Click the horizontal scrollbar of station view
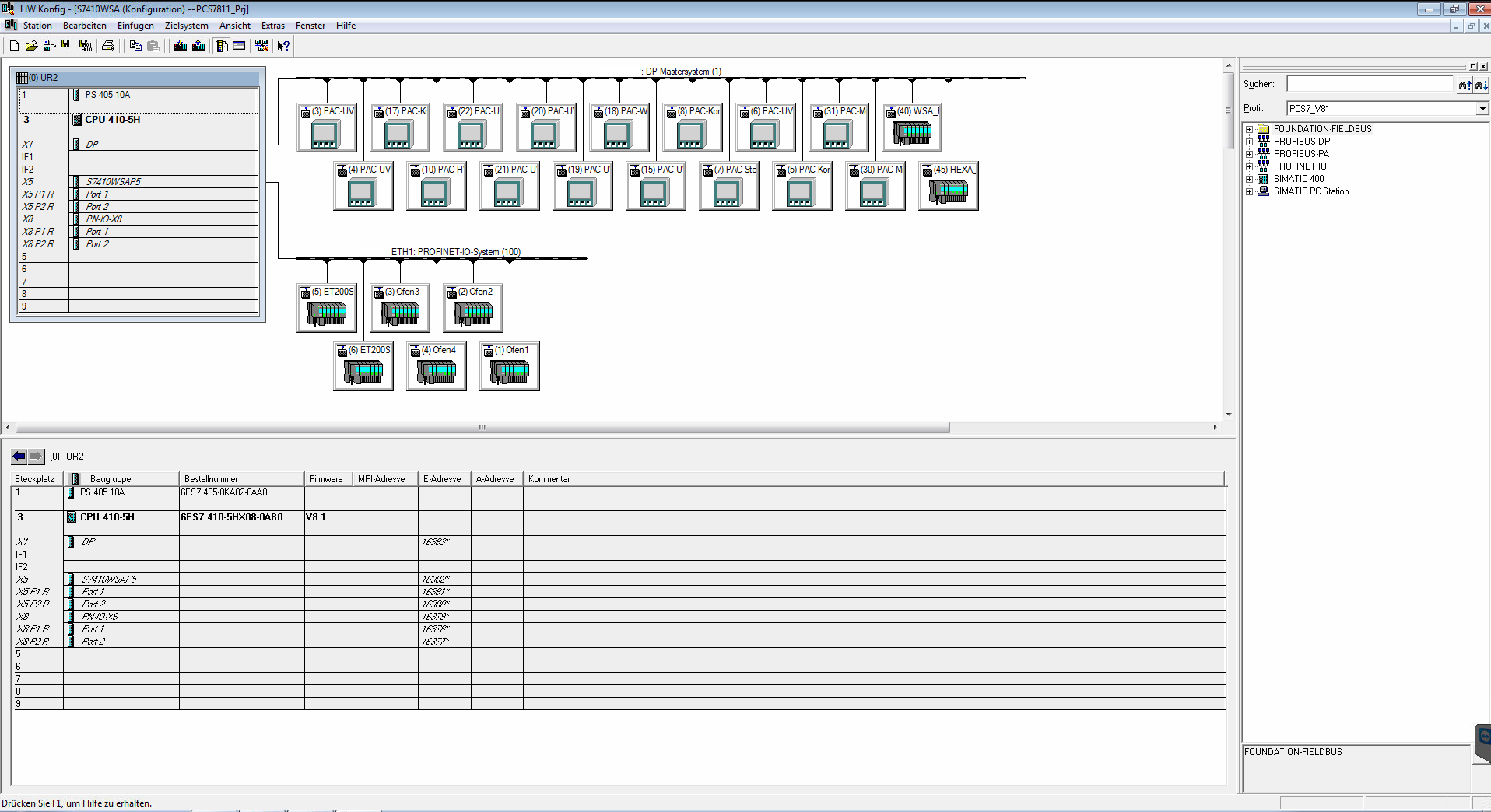 click(482, 427)
